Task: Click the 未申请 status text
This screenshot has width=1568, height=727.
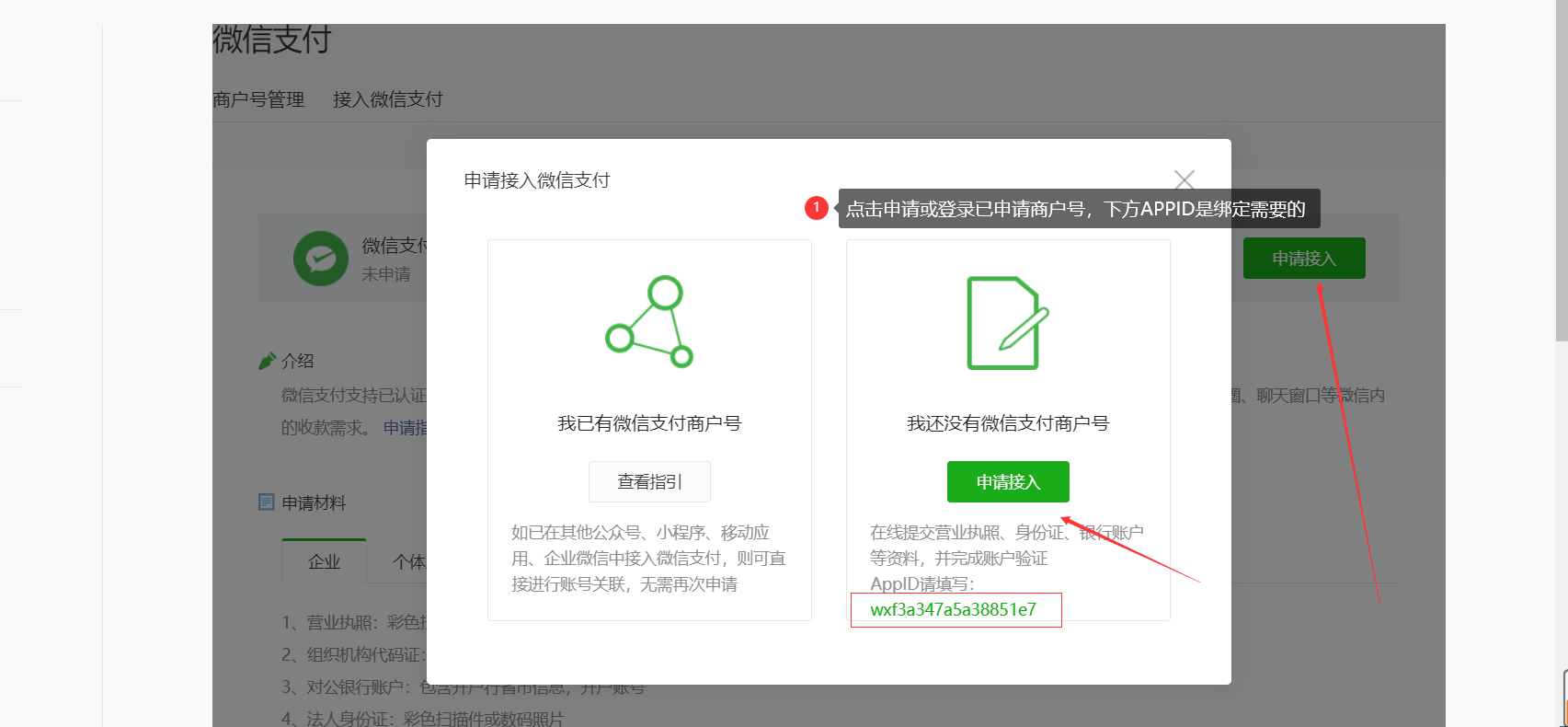Action: pyautogui.click(x=386, y=274)
